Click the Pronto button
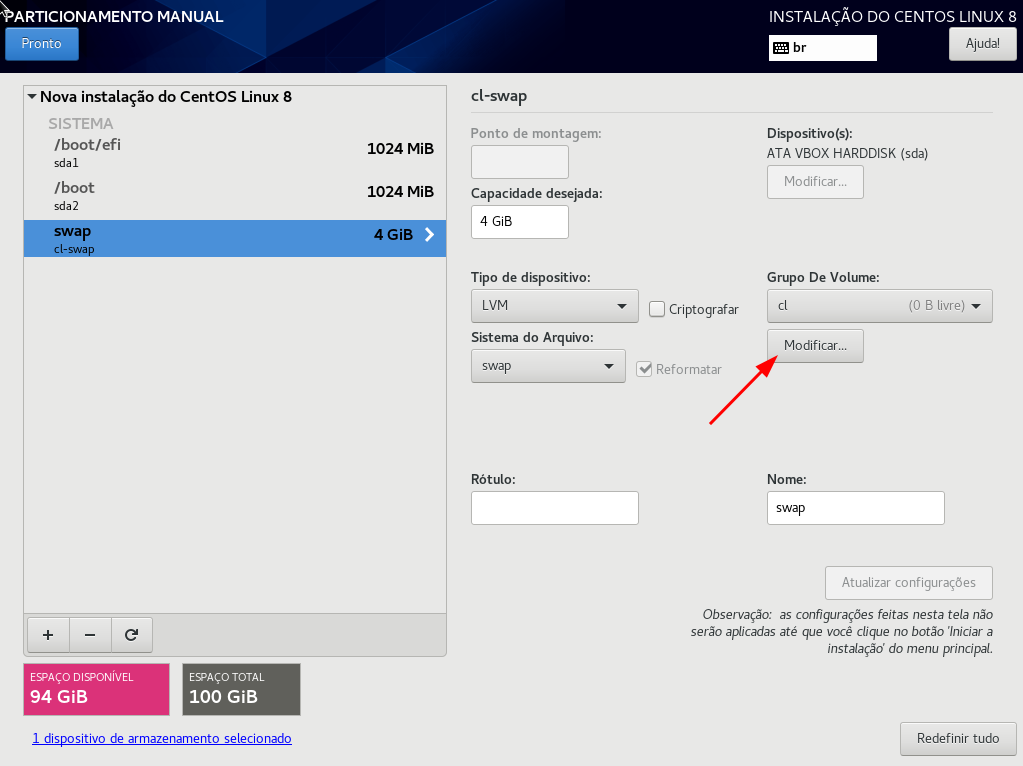 click(x=42, y=44)
